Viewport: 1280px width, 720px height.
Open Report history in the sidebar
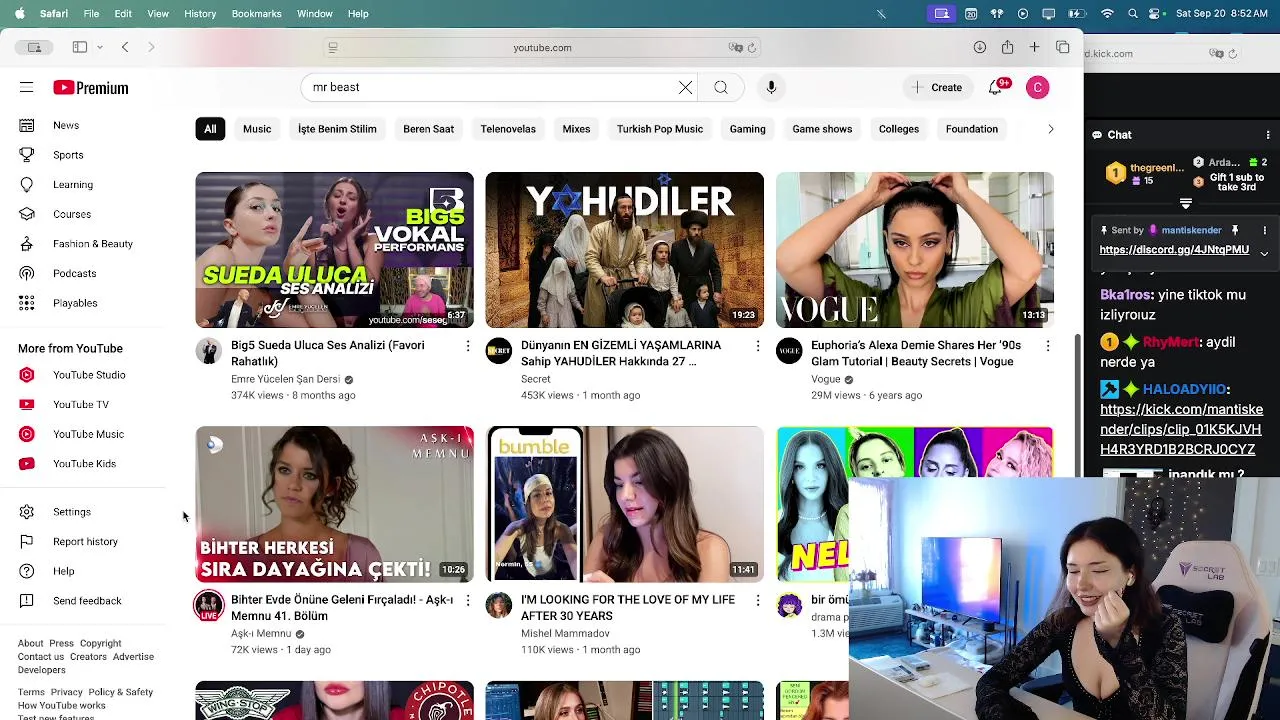[85, 542]
